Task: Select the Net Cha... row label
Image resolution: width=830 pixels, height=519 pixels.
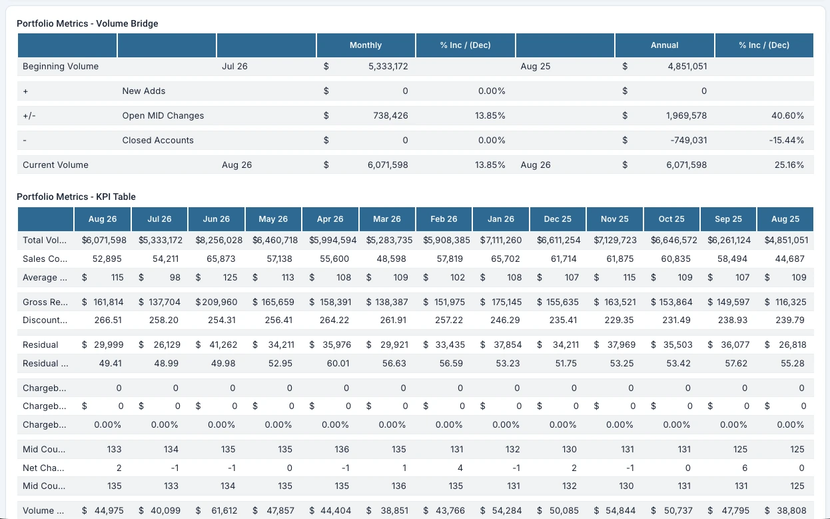Action: coord(43,468)
